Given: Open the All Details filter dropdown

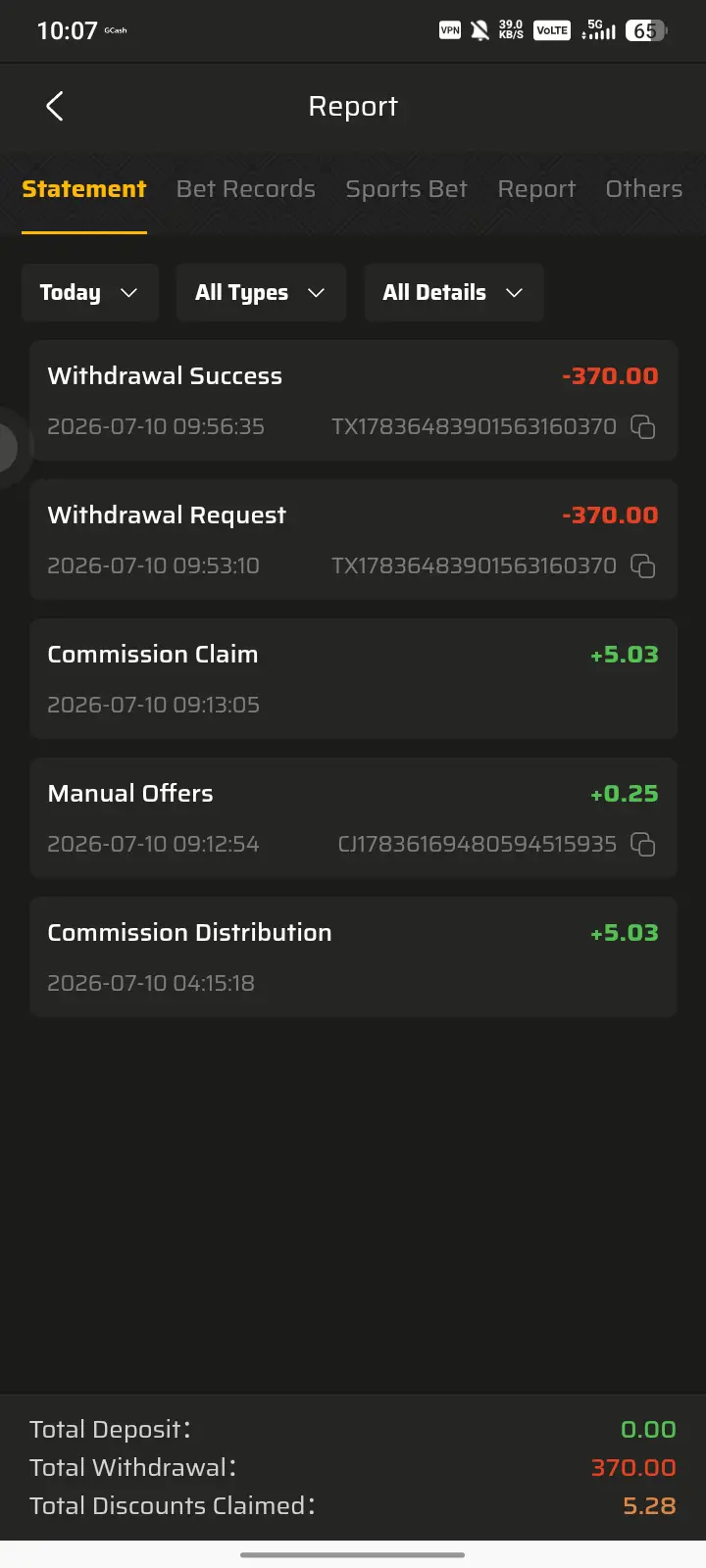Looking at the screenshot, I should click(x=454, y=292).
